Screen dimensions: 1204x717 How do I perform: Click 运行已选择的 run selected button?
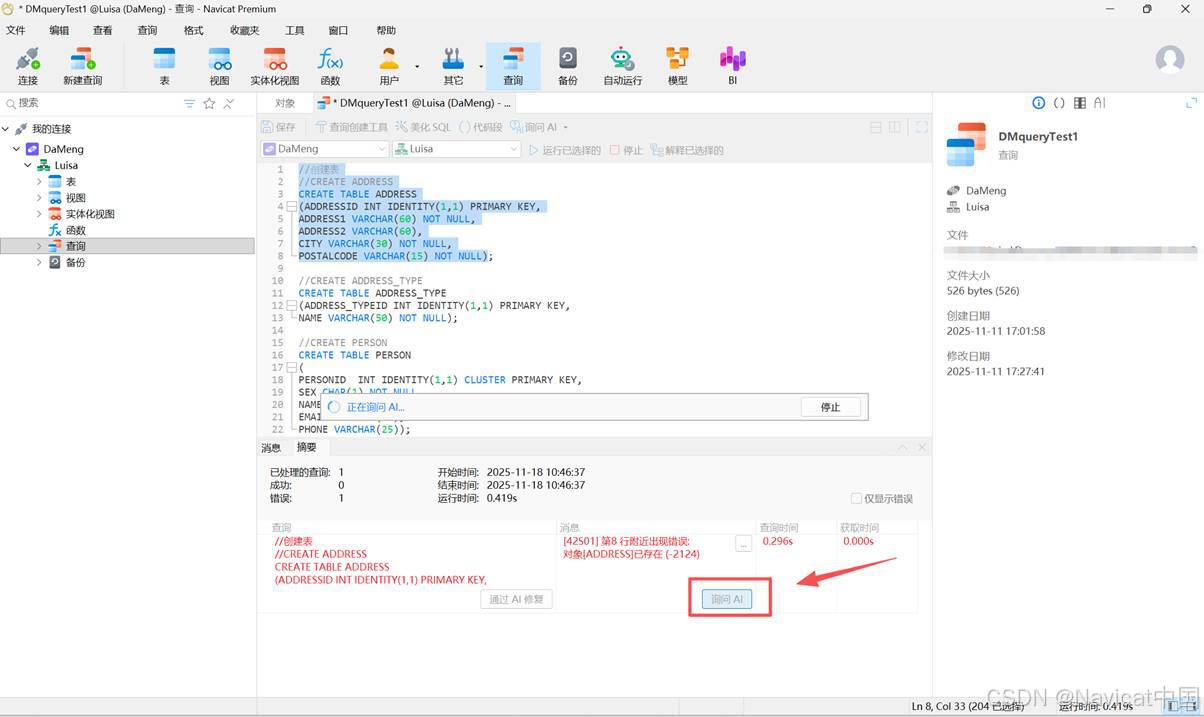565,150
